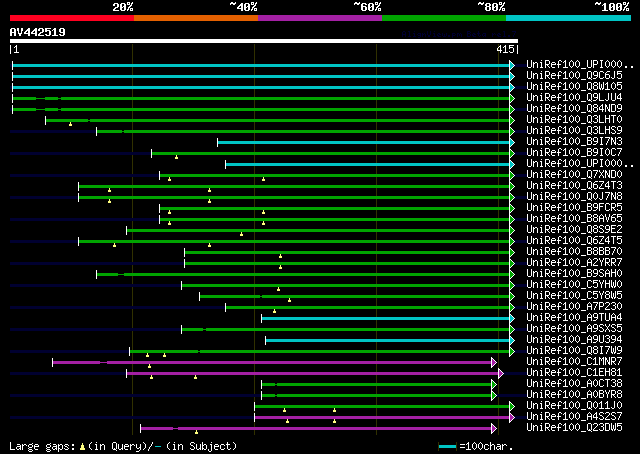Click the orange segment of the identity scale
Image resolution: width=640 pixels, height=454 pixels.
tap(196, 18)
